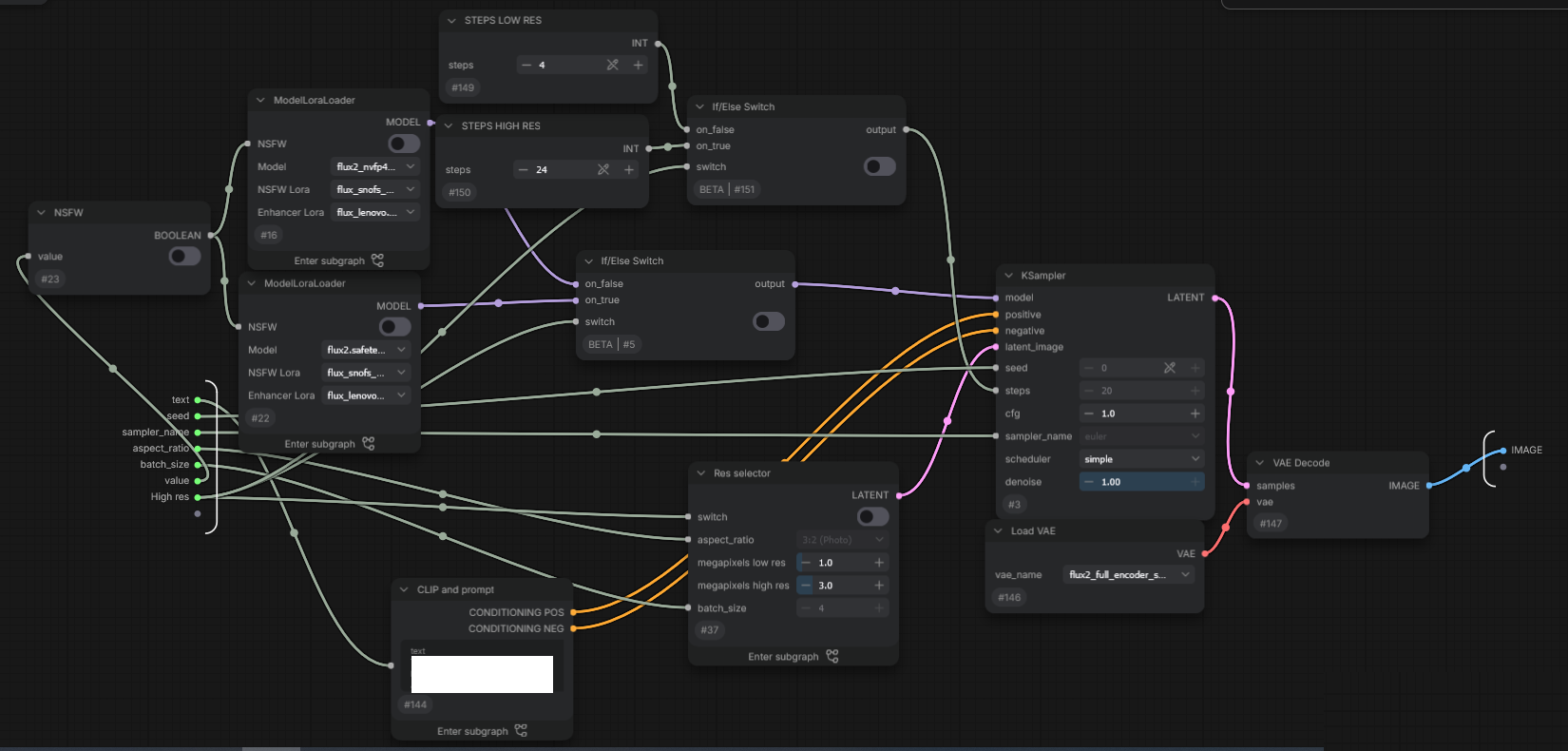Screen dimensions: 1568x751
Task: Open Enhancer Lora dropdown in loader #16
Action: click(x=375, y=212)
